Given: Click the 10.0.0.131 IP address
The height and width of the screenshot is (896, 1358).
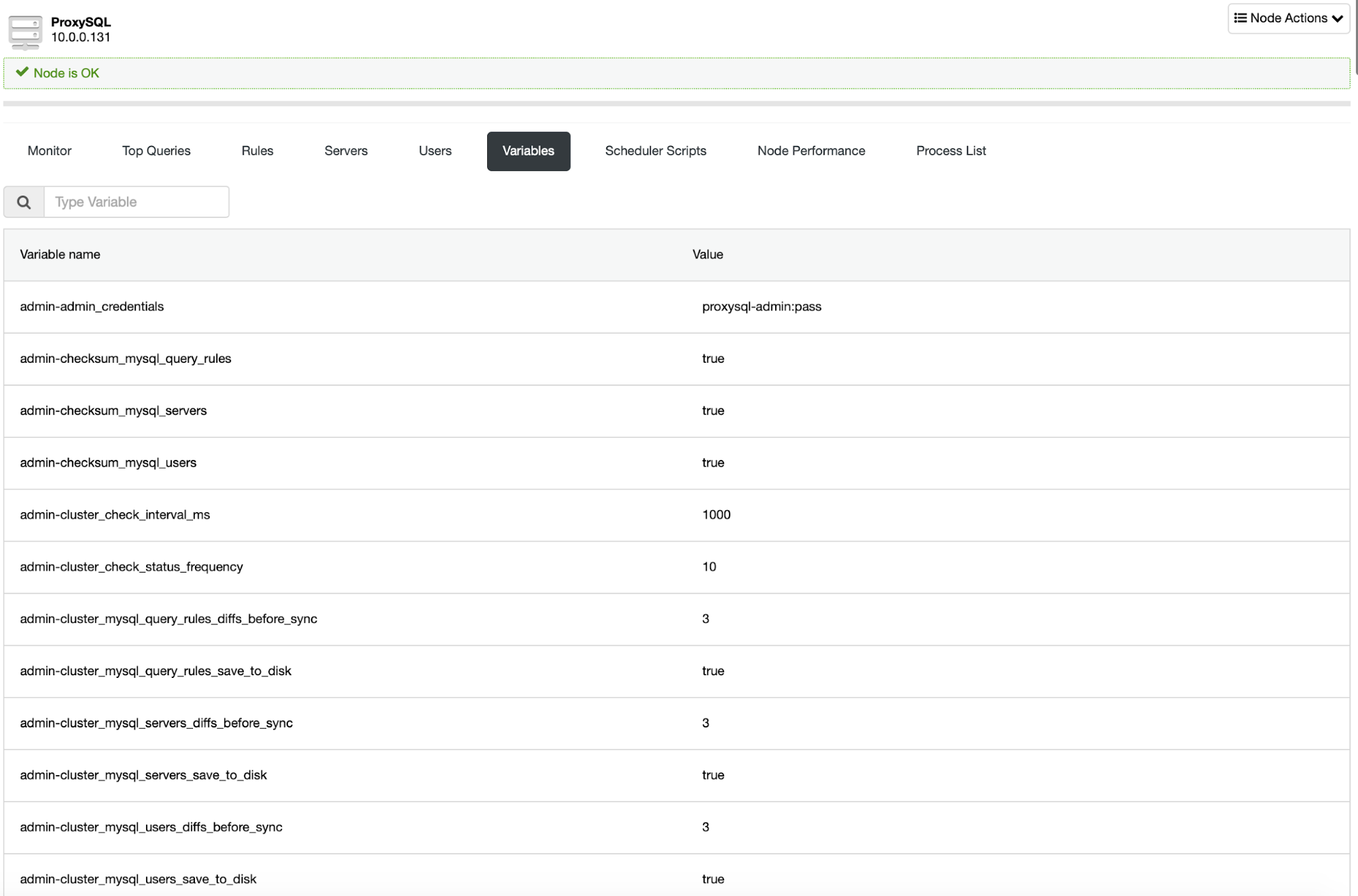Looking at the screenshot, I should click(81, 37).
